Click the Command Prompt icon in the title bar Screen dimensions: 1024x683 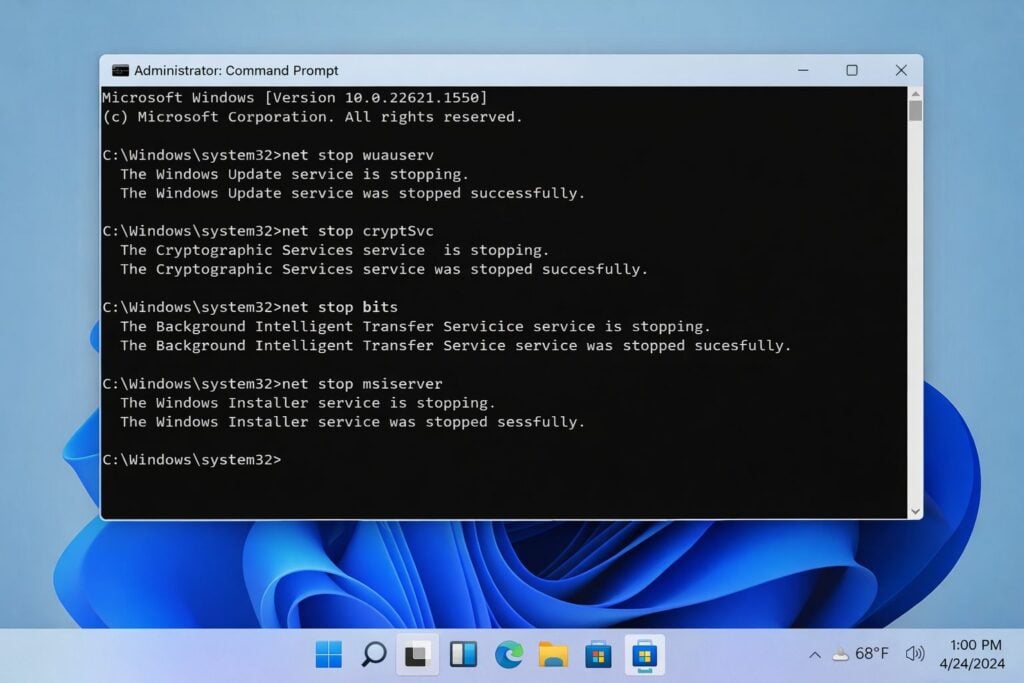[122, 71]
